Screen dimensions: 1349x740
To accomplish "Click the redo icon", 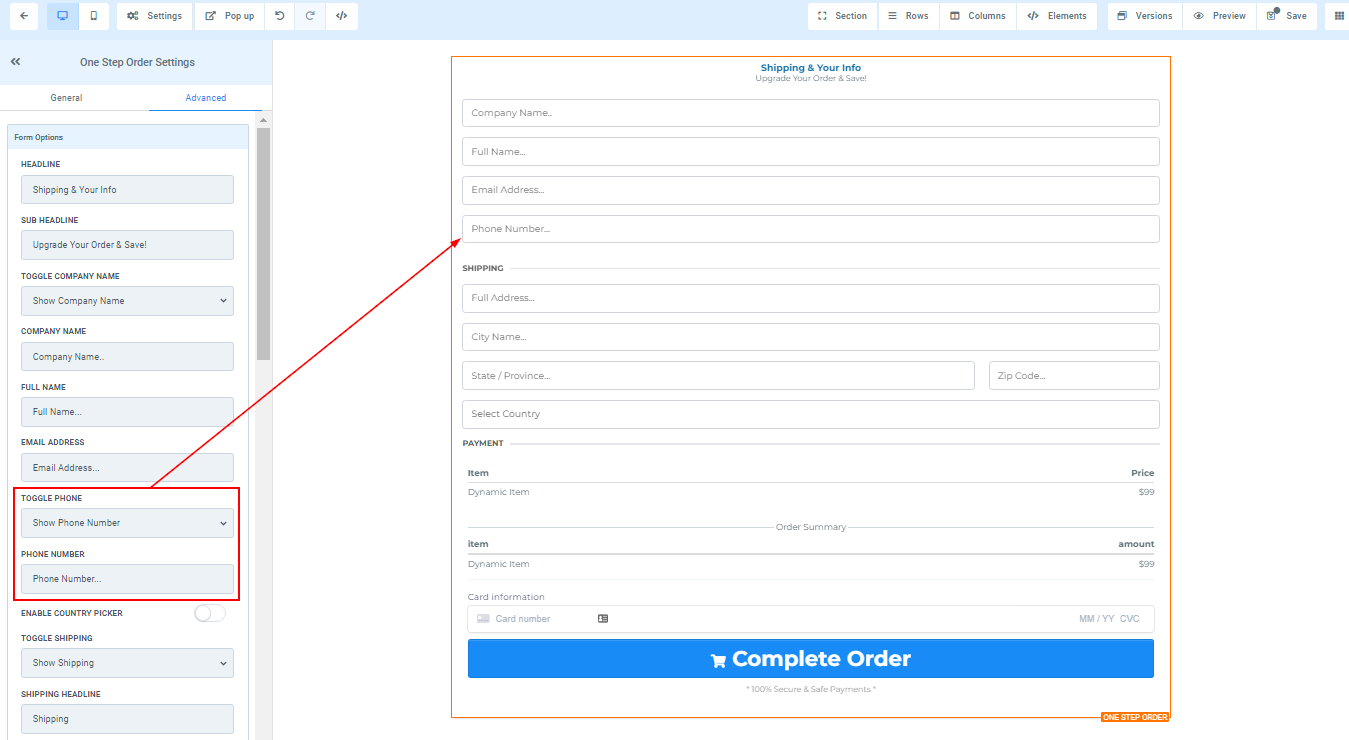I will click(x=310, y=16).
